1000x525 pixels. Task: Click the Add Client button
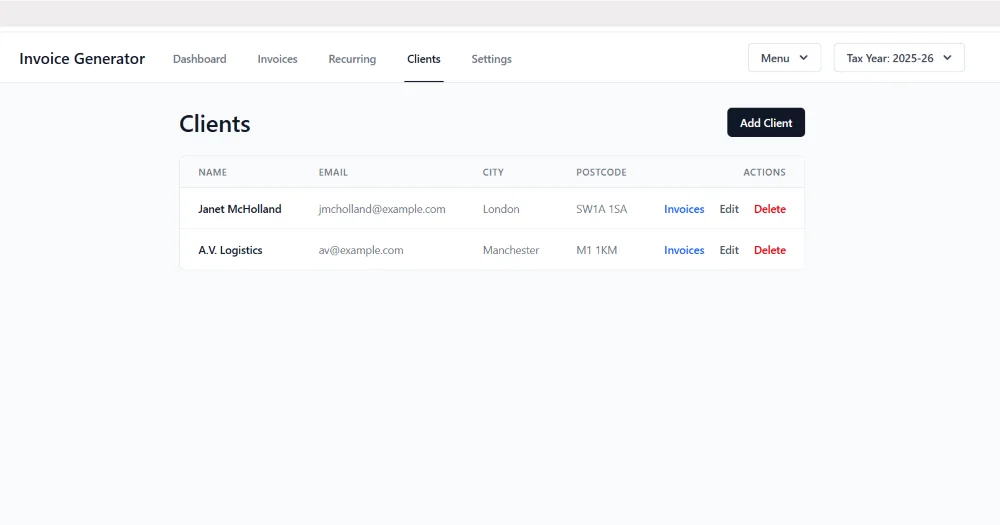pyautogui.click(x=766, y=122)
